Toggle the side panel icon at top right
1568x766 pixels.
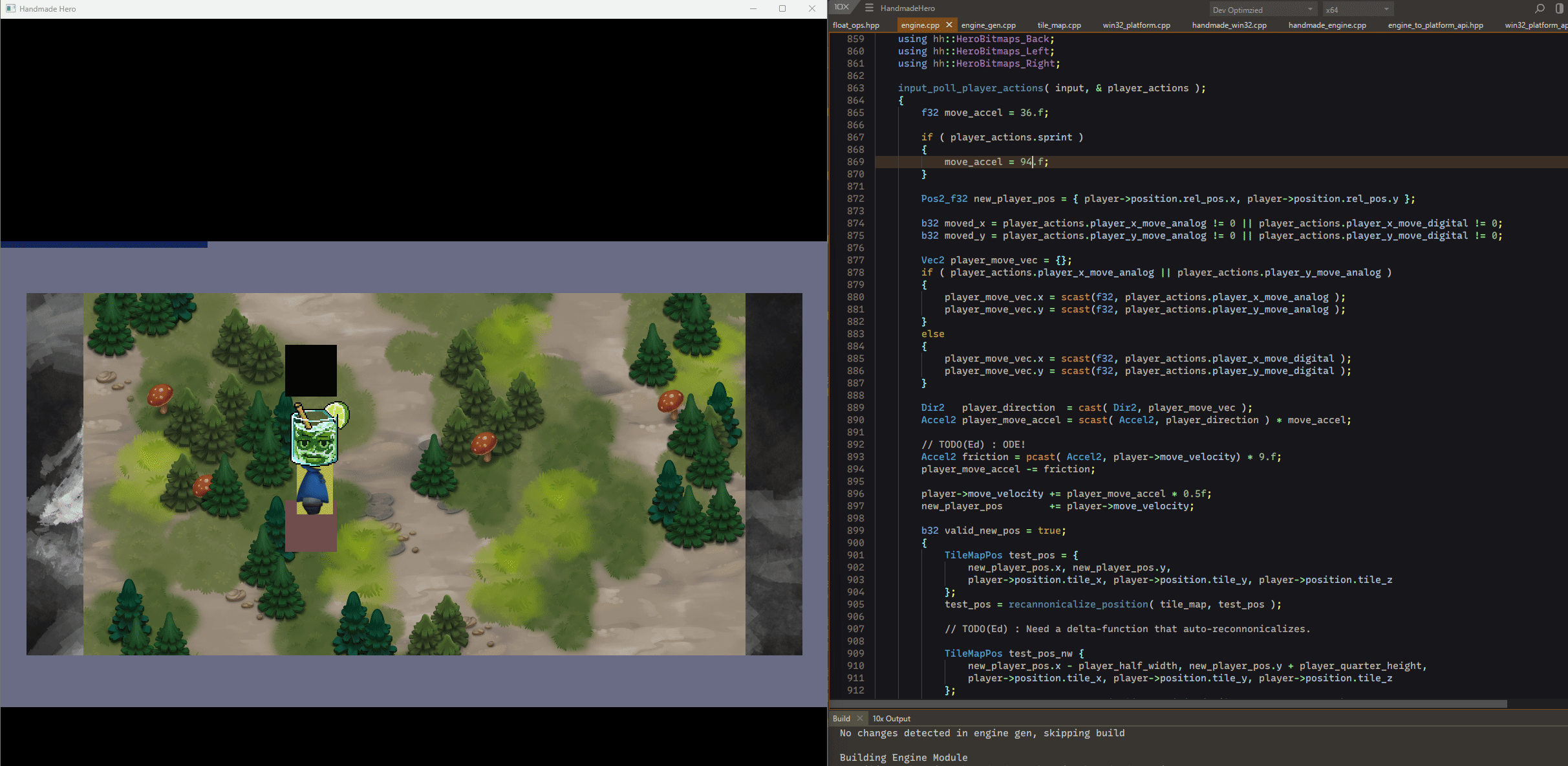pyautogui.click(x=1559, y=8)
